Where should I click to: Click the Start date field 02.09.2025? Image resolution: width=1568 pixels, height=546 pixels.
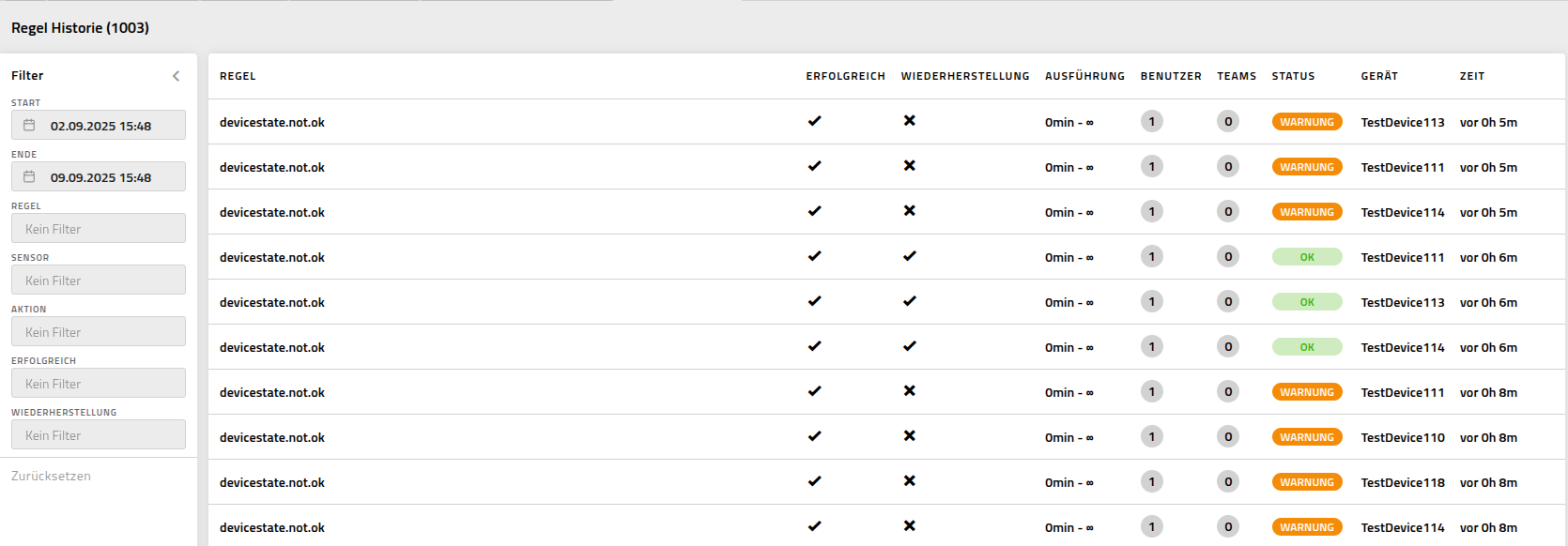100,126
